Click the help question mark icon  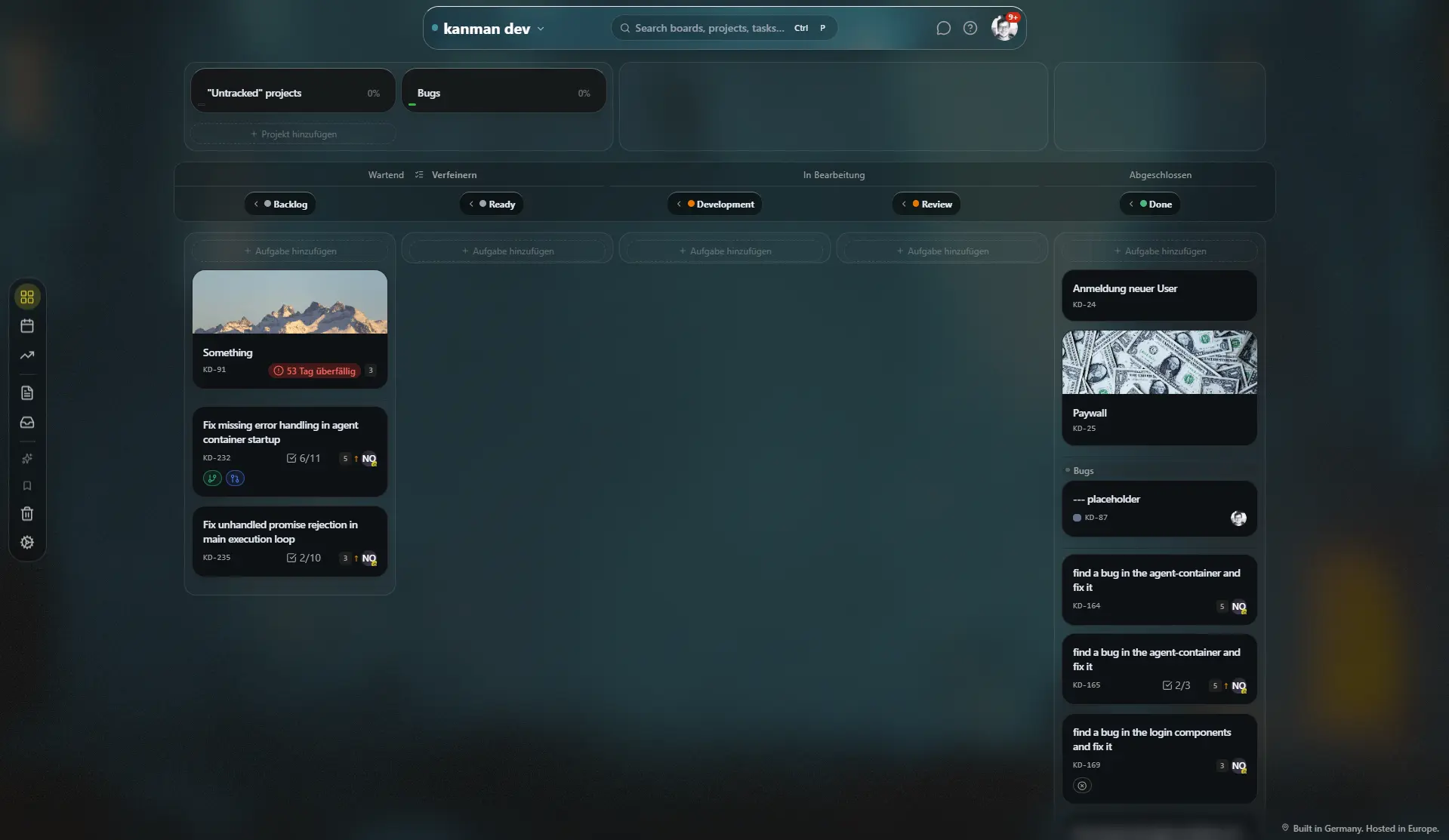click(x=970, y=29)
